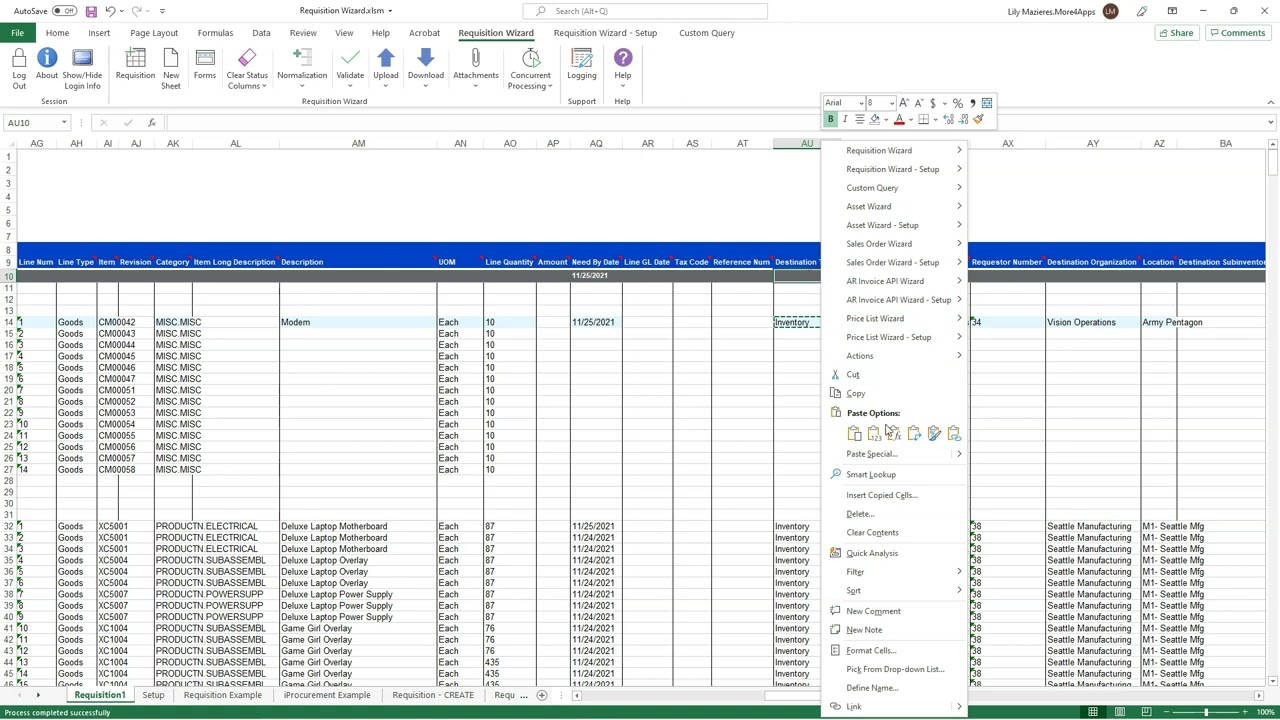Open the font size dropdown

pos(892,103)
